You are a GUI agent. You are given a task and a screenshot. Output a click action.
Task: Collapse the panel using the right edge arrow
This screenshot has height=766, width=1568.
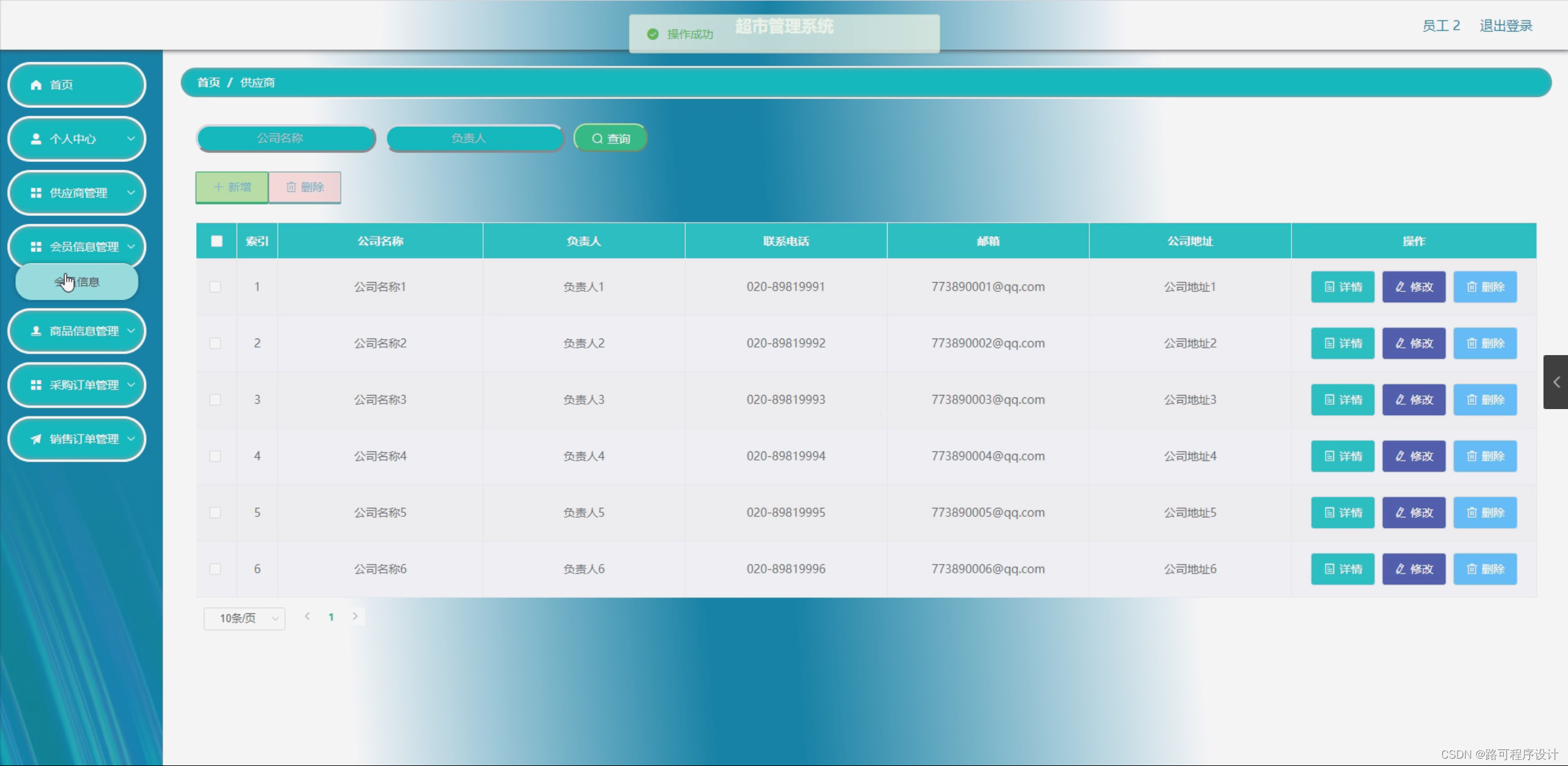click(1556, 381)
